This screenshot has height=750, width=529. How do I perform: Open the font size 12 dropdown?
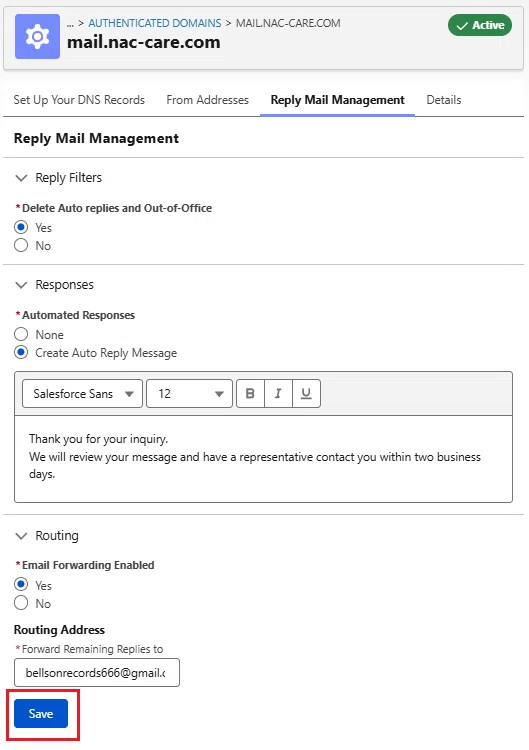pos(189,393)
